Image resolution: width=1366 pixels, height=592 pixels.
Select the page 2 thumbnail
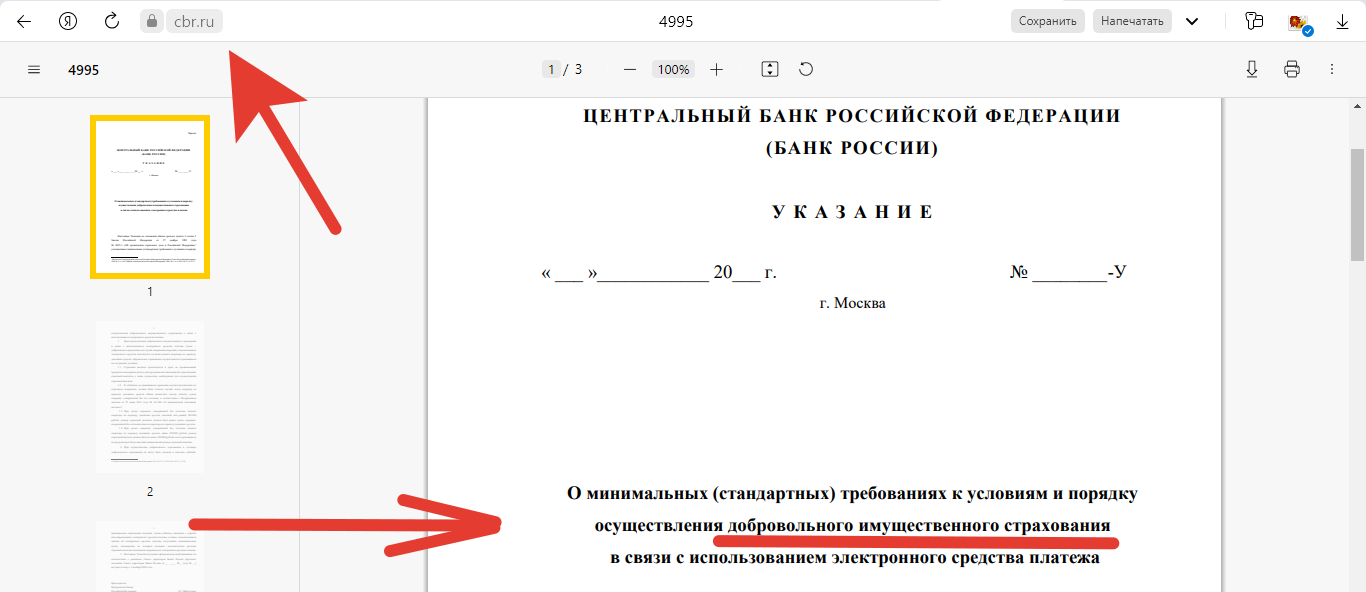[x=149, y=396]
